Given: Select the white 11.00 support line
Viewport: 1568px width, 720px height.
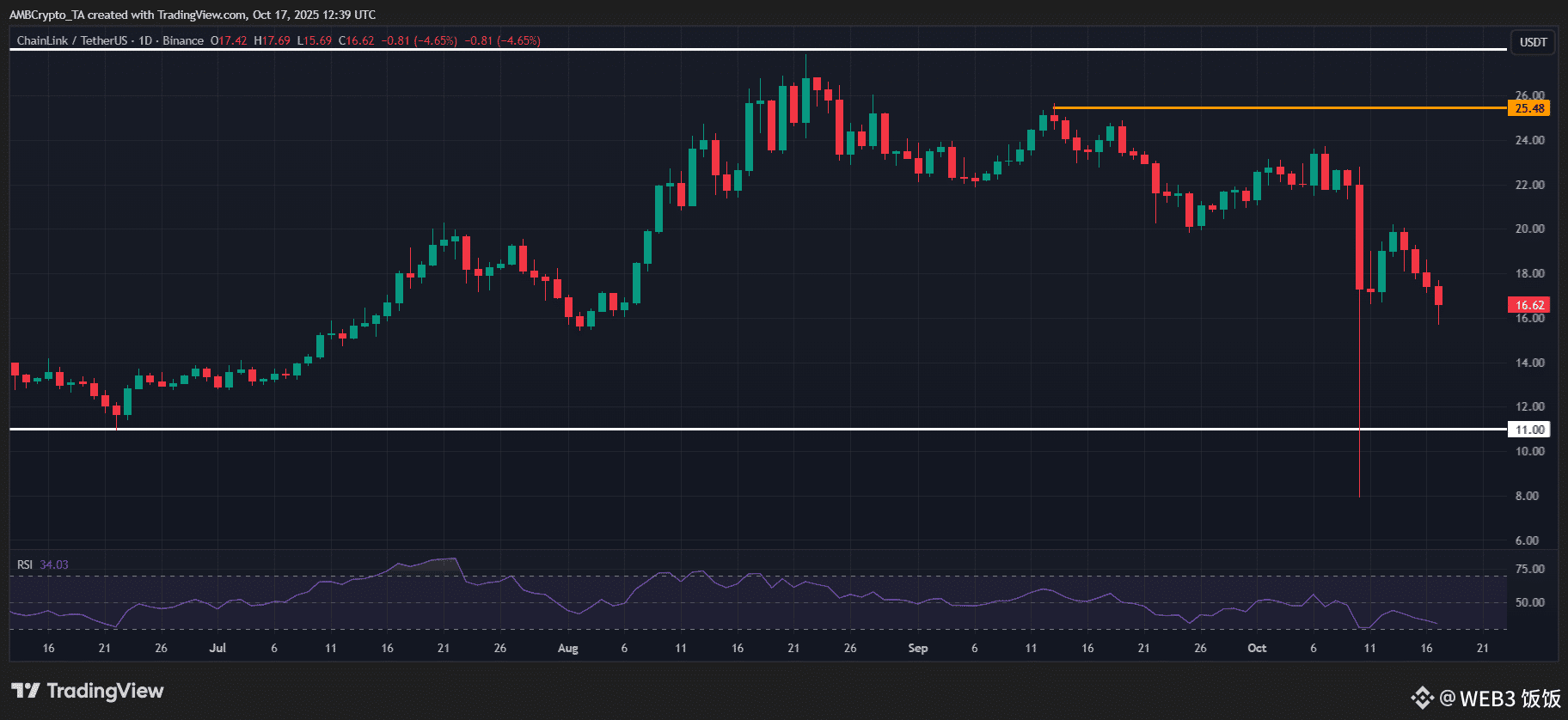Looking at the screenshot, I should tap(758, 429).
